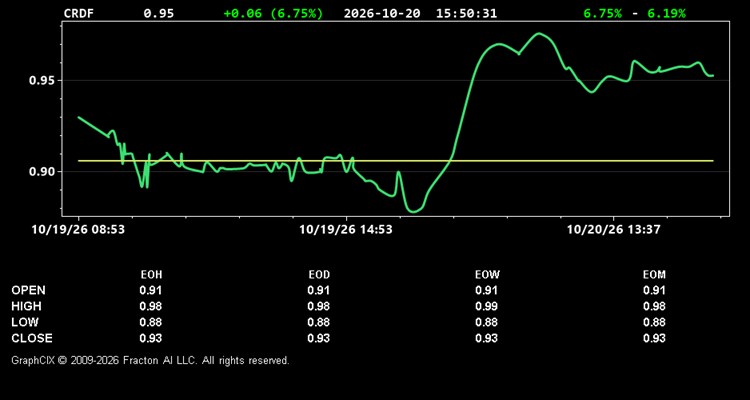Click the GraphCIX copyright notice
This screenshot has height=400, width=750.
150,360
